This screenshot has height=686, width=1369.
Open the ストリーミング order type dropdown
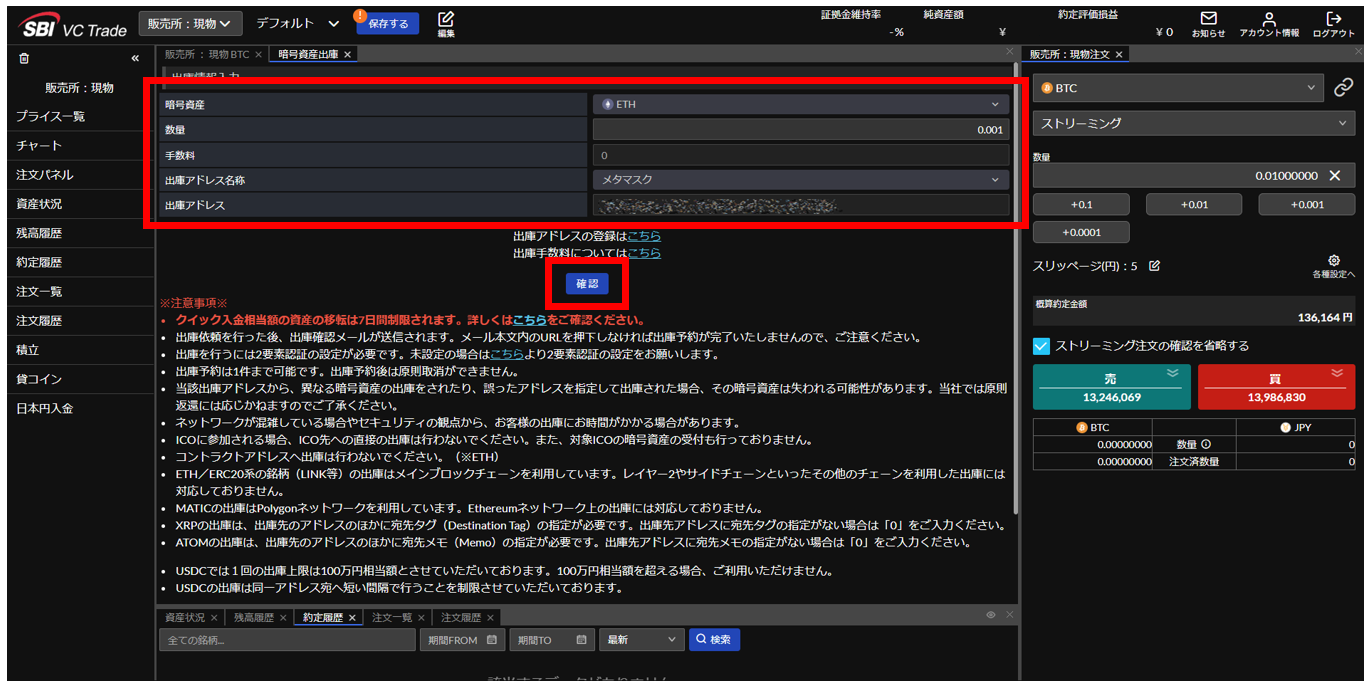coord(1194,124)
